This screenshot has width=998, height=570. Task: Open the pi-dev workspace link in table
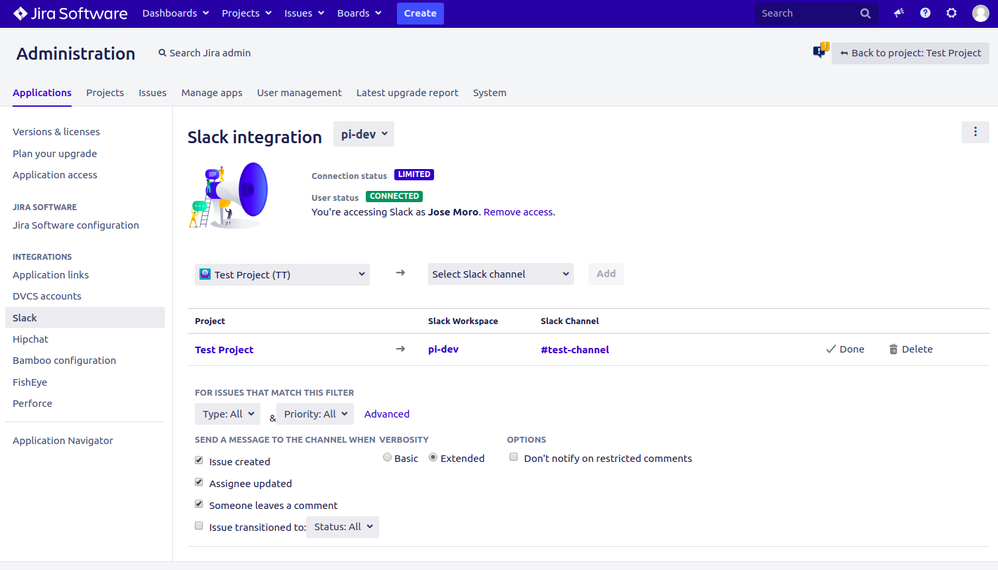(443, 349)
